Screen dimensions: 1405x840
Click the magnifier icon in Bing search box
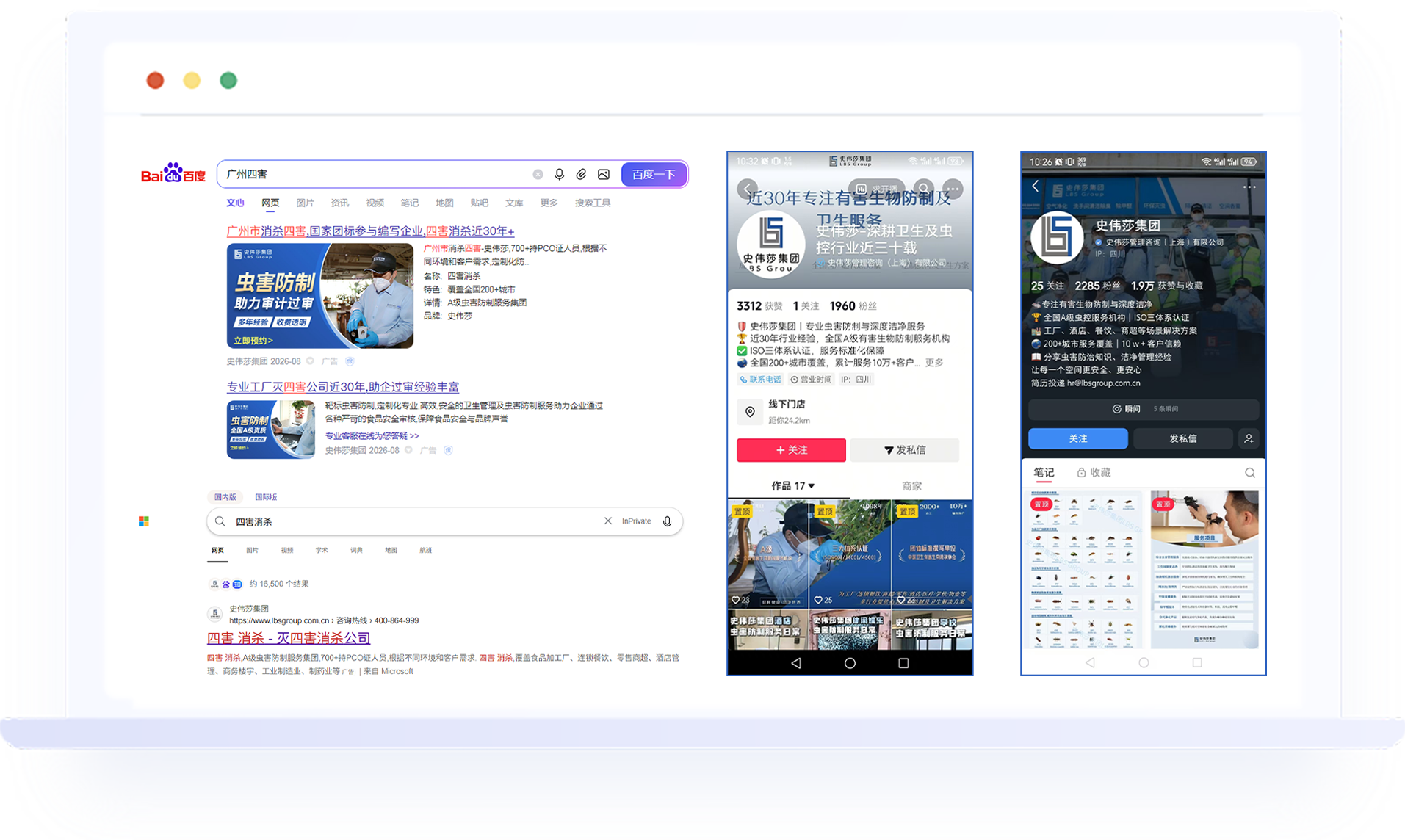[220, 521]
